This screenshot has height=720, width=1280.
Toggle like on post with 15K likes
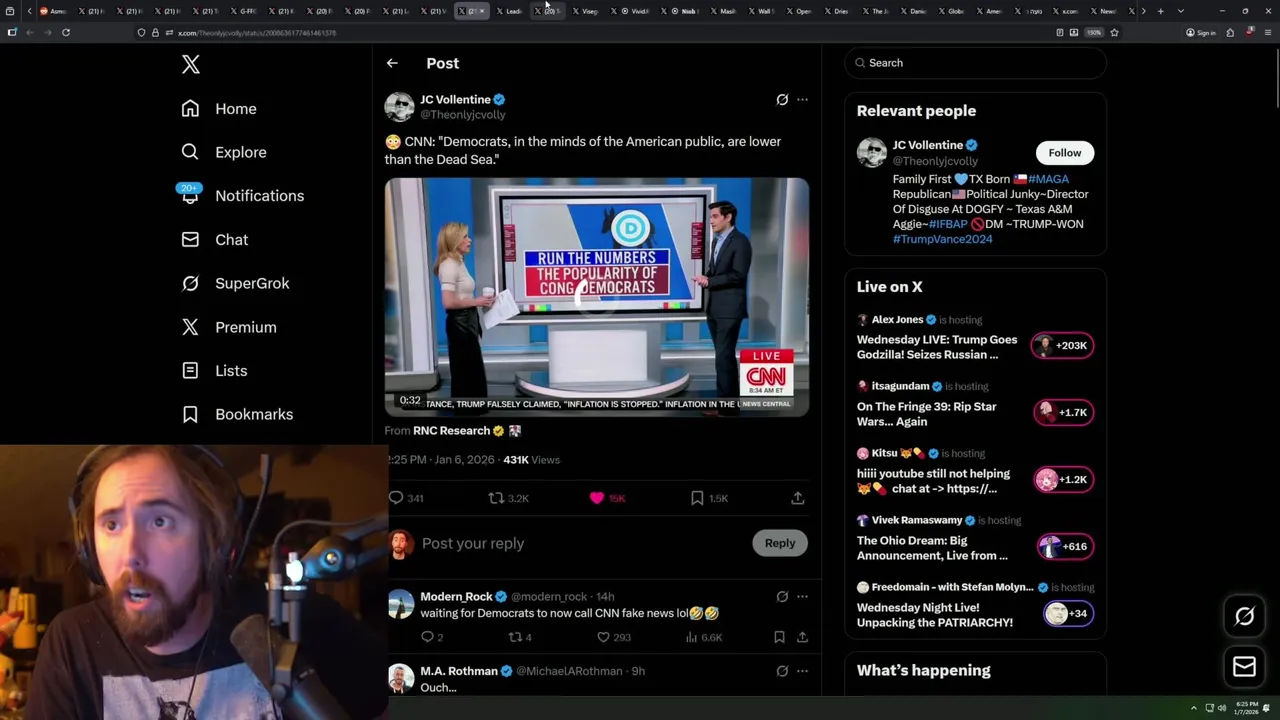[x=597, y=498]
